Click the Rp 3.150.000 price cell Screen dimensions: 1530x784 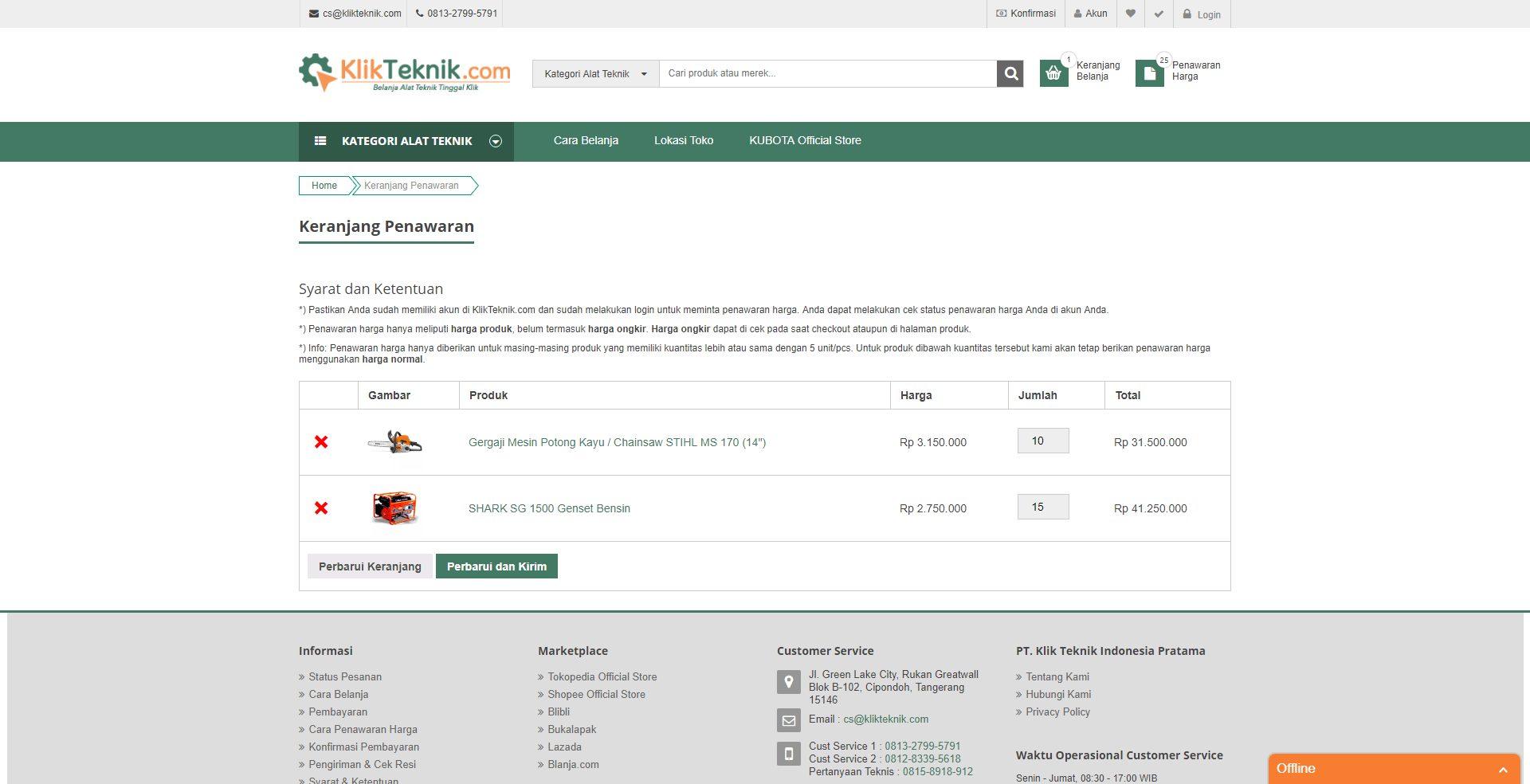coord(932,442)
